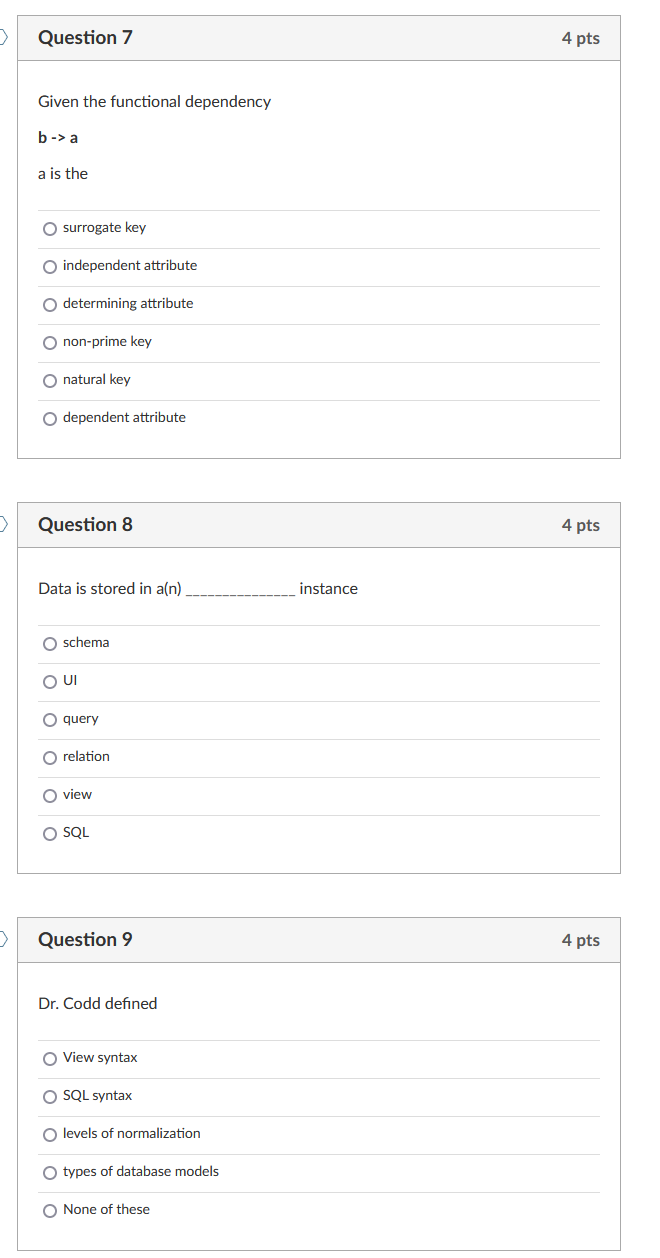
Task: Click the flag marker beside Question 8
Action: [4, 524]
